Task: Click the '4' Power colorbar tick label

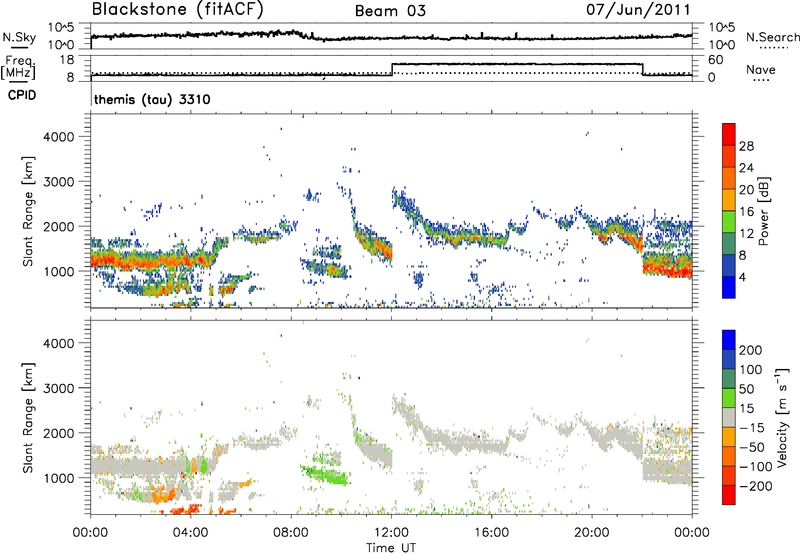Action: pyautogui.click(x=742, y=278)
